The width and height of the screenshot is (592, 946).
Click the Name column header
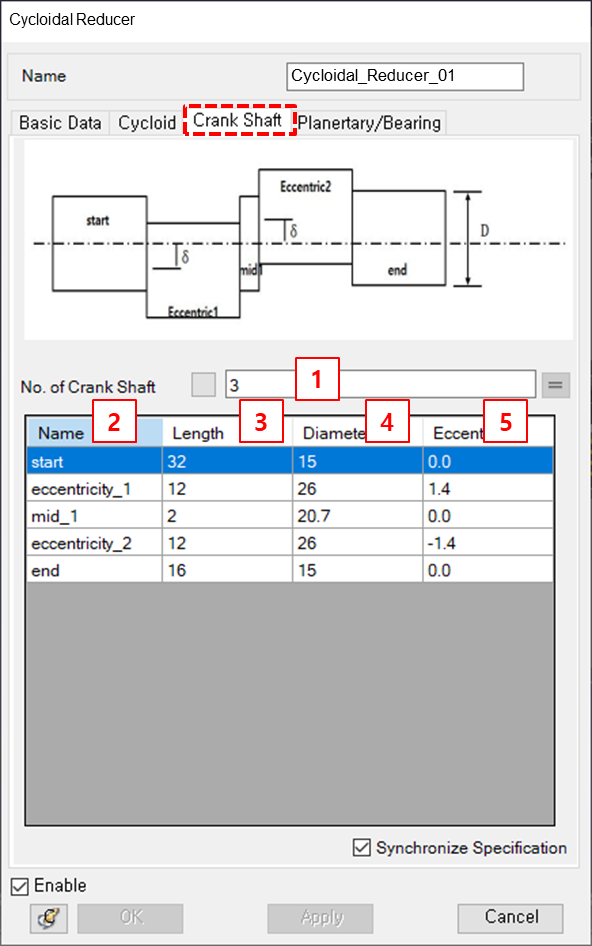[x=95, y=433]
